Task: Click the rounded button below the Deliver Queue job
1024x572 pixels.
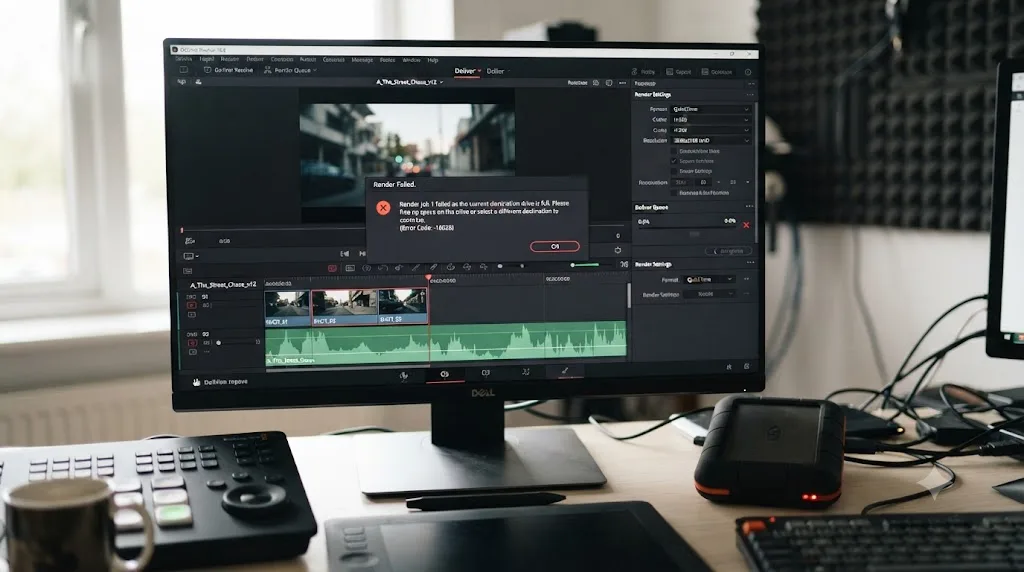Action: point(728,251)
